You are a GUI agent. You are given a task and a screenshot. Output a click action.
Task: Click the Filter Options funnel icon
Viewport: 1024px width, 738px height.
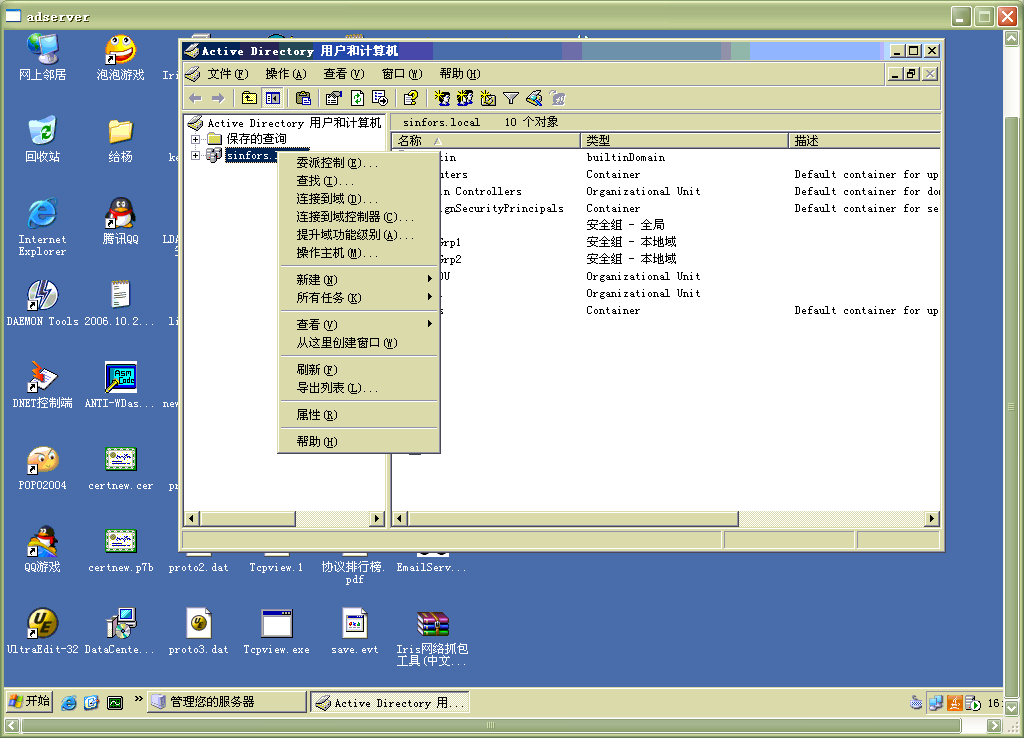click(511, 98)
